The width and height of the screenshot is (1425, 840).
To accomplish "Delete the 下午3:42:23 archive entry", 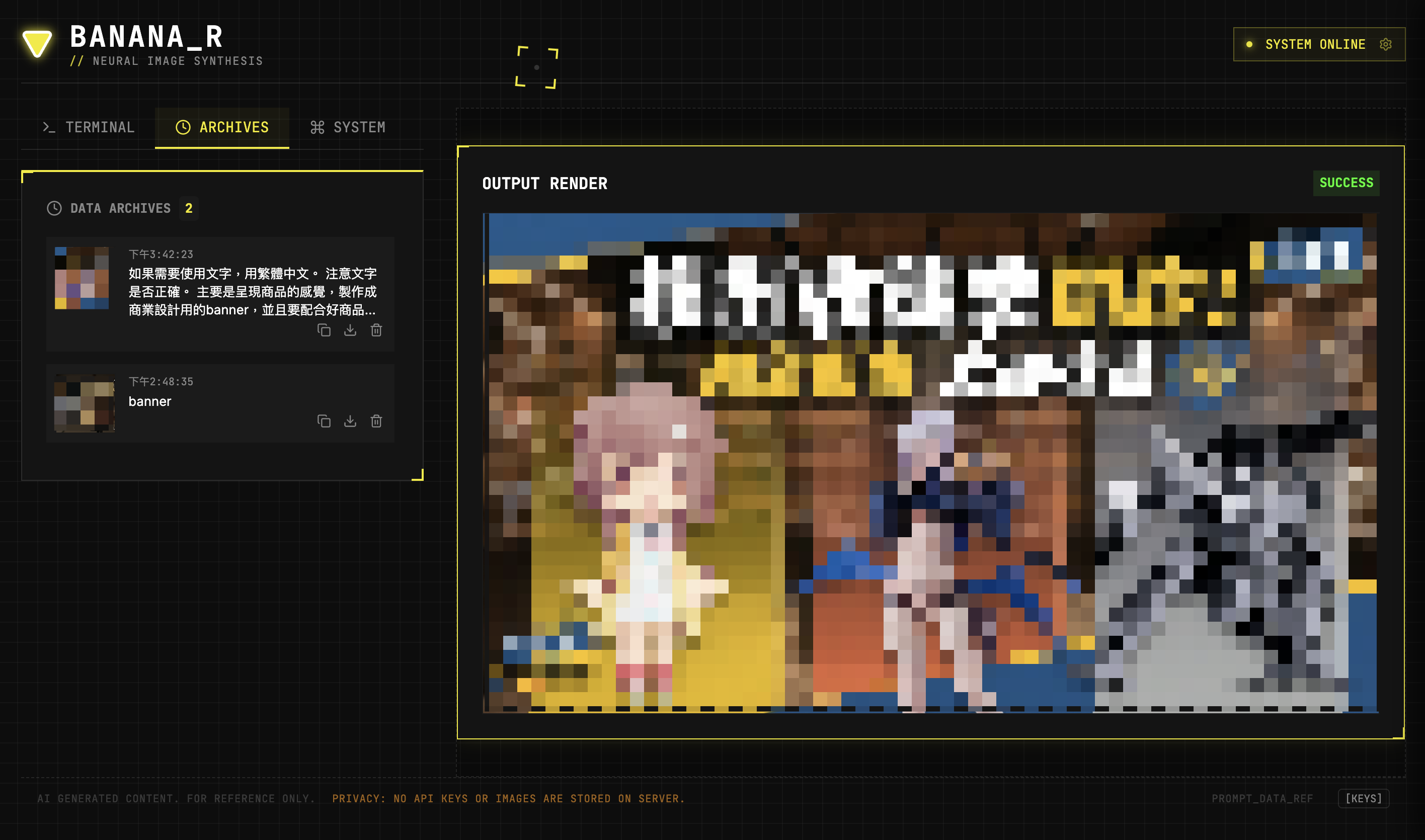I will click(376, 330).
